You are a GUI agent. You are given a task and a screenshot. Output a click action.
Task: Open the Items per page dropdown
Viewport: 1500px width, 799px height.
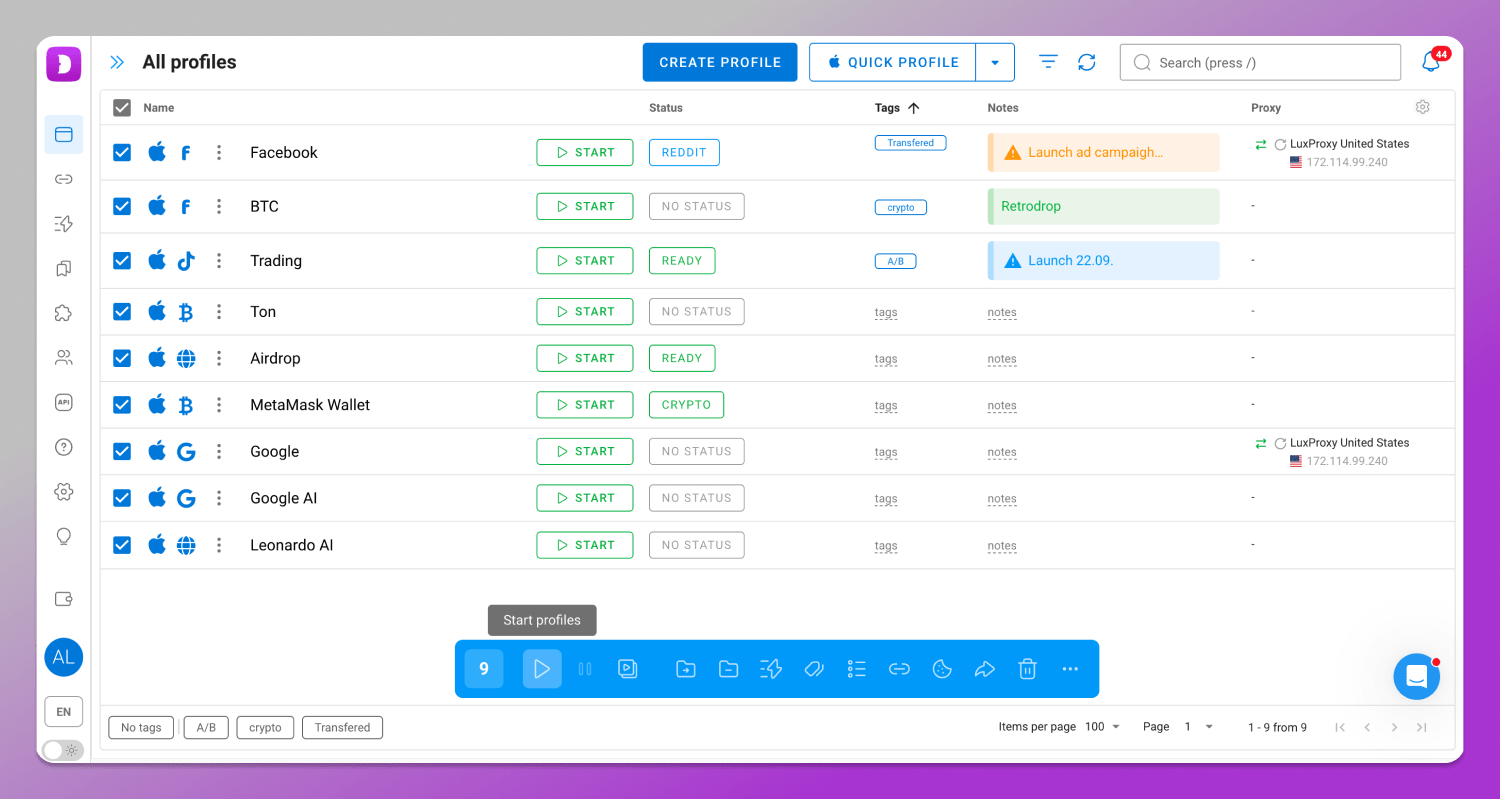pyautogui.click(x=1103, y=727)
